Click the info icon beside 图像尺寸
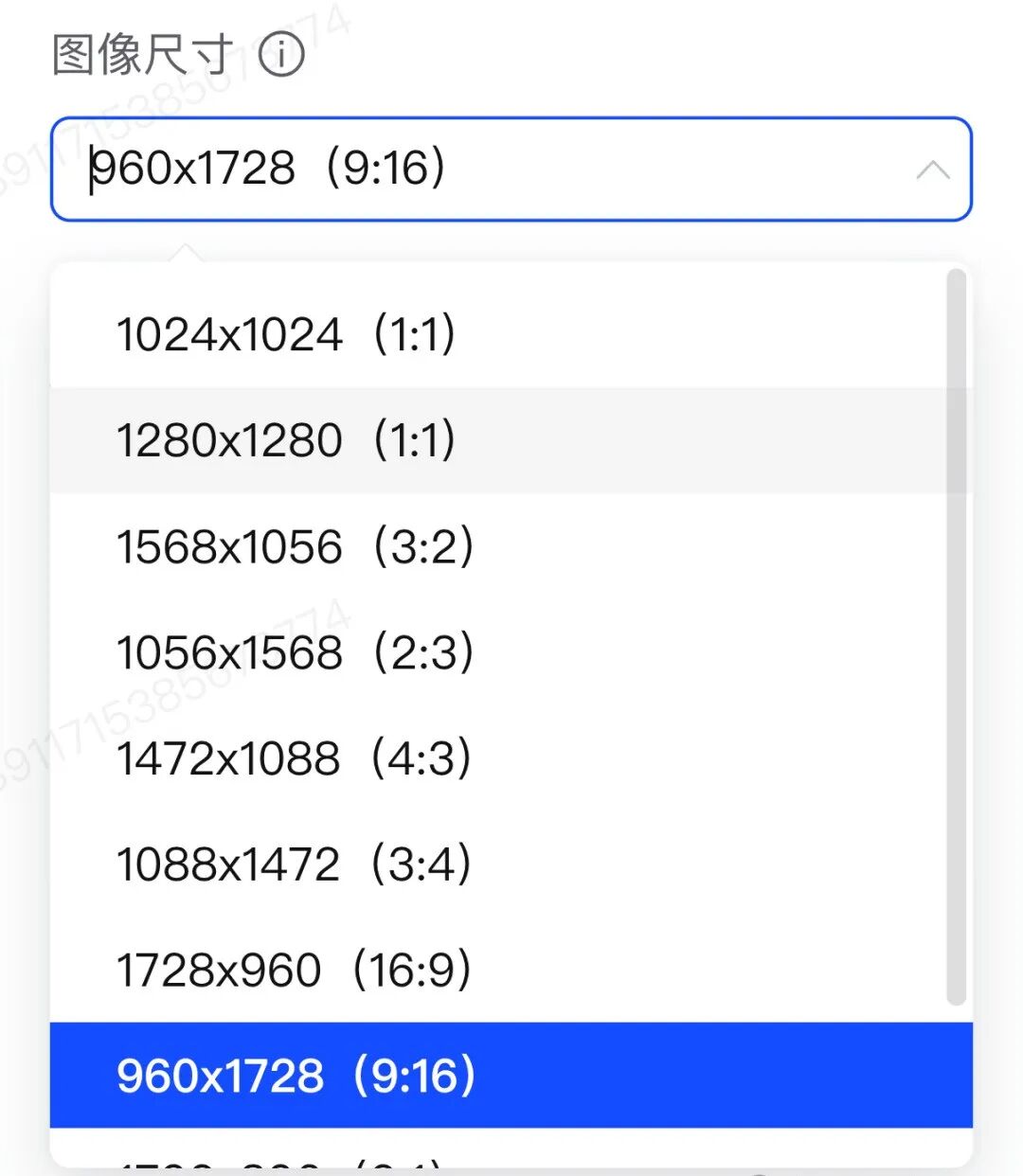1023x1176 pixels. [x=281, y=55]
